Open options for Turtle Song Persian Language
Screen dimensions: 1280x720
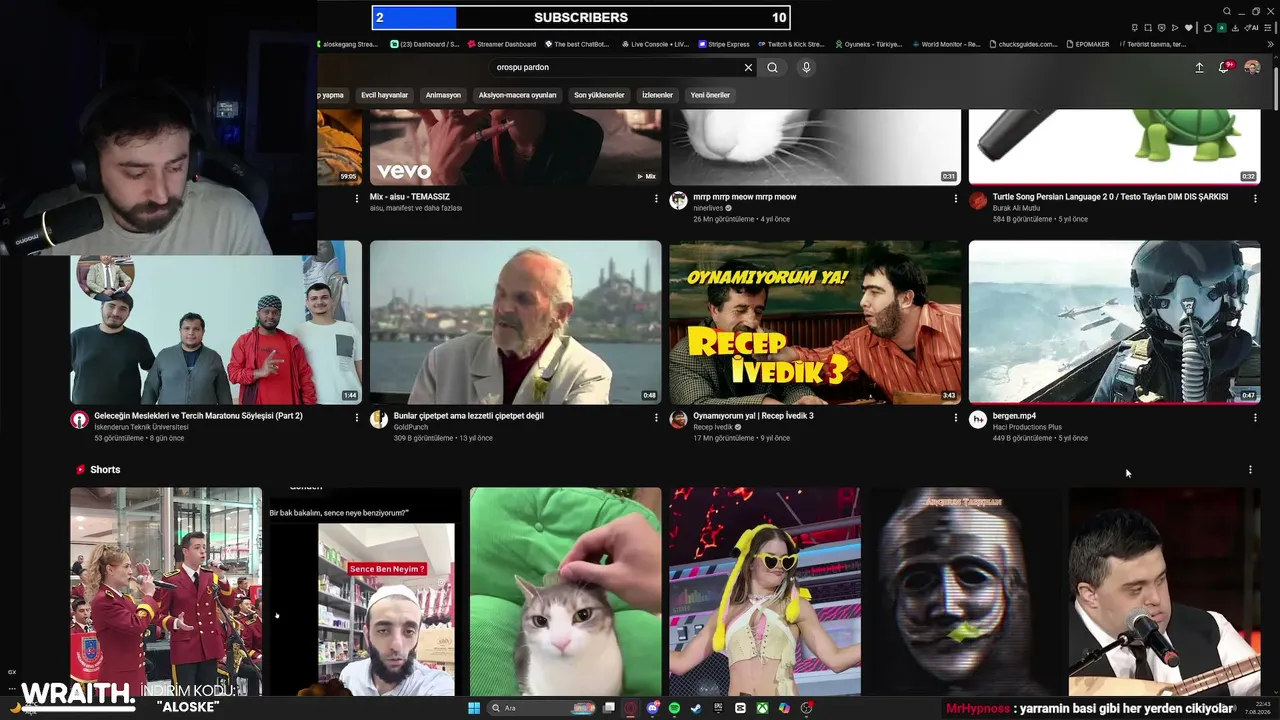(x=1255, y=198)
